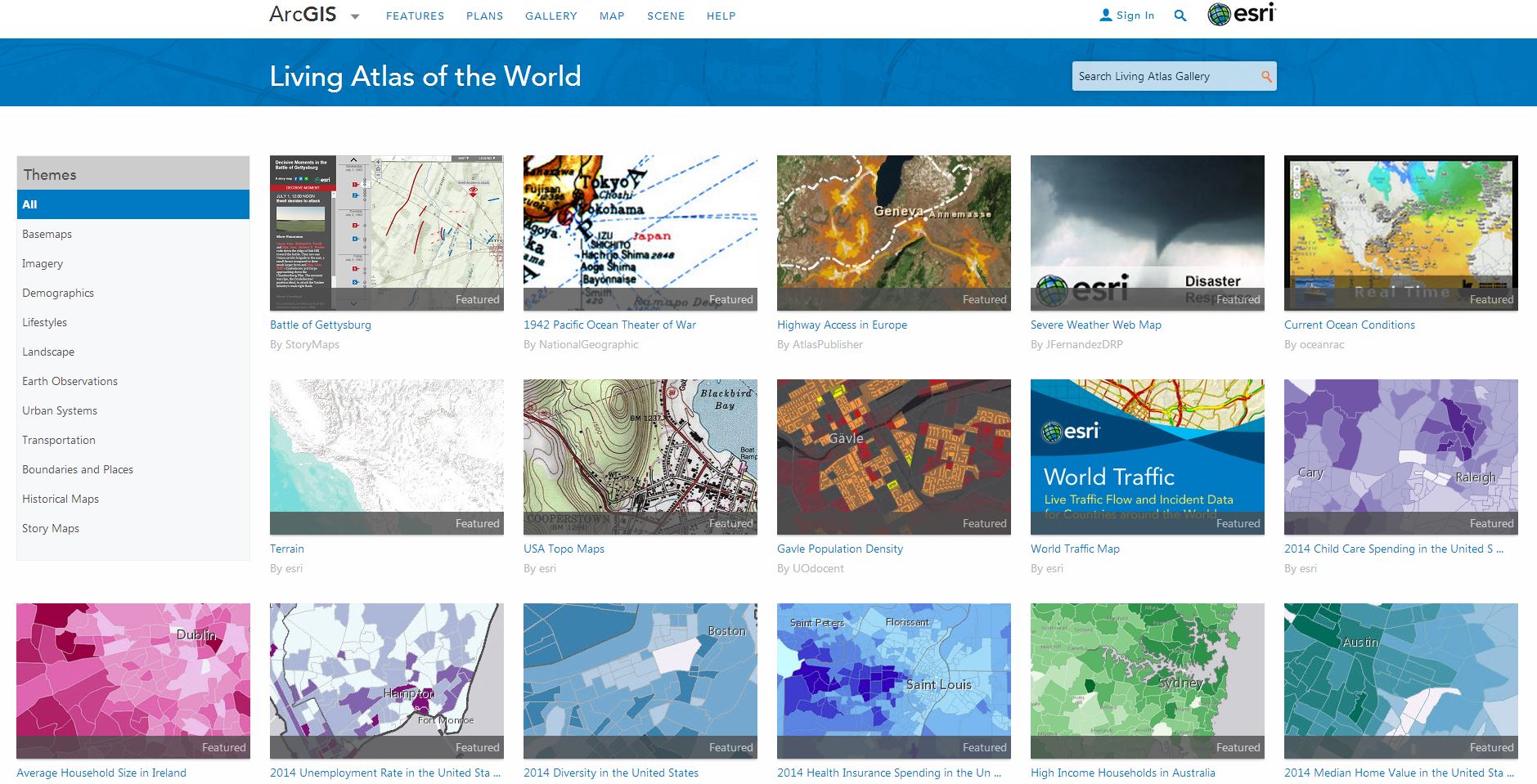Filter by Urban Systems theme
Viewport: 1537px width, 784px height.
(60, 410)
